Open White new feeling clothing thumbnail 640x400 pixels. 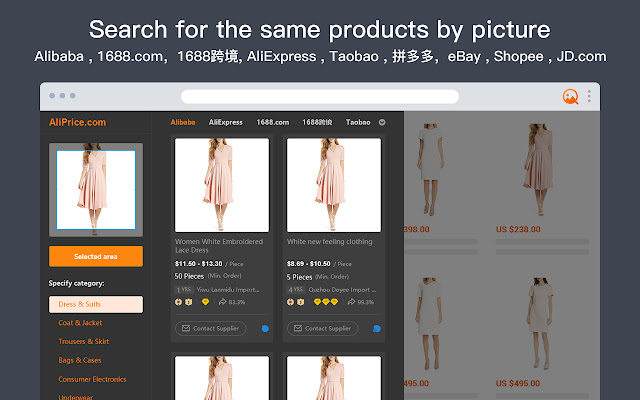pyautogui.click(x=334, y=185)
